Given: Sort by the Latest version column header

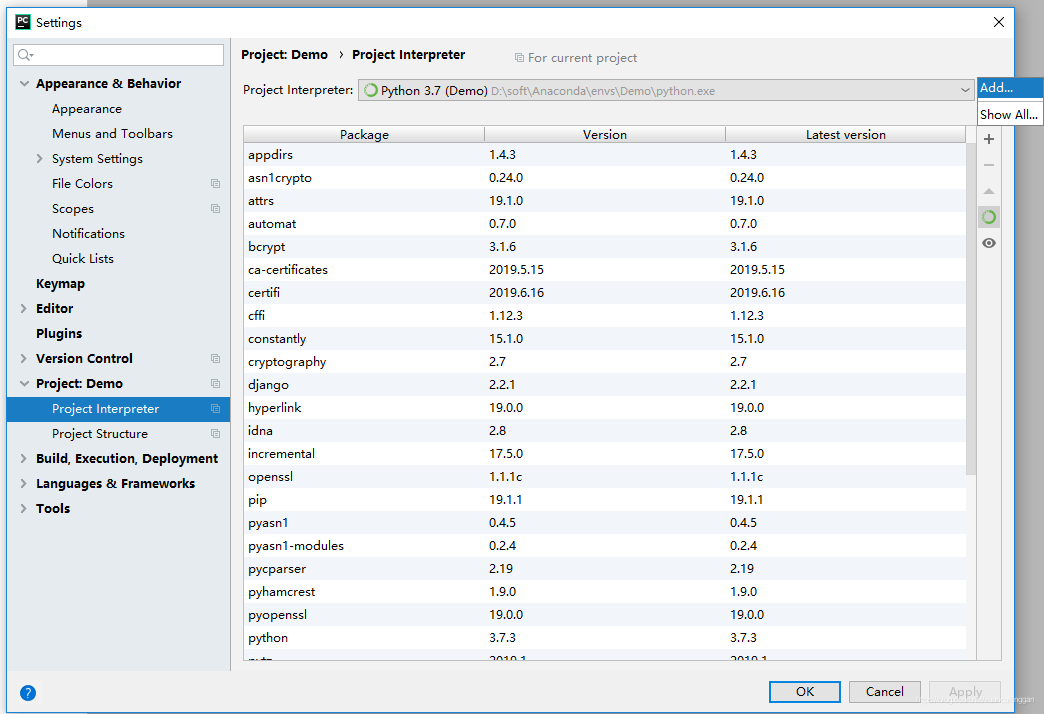Looking at the screenshot, I should [x=846, y=135].
